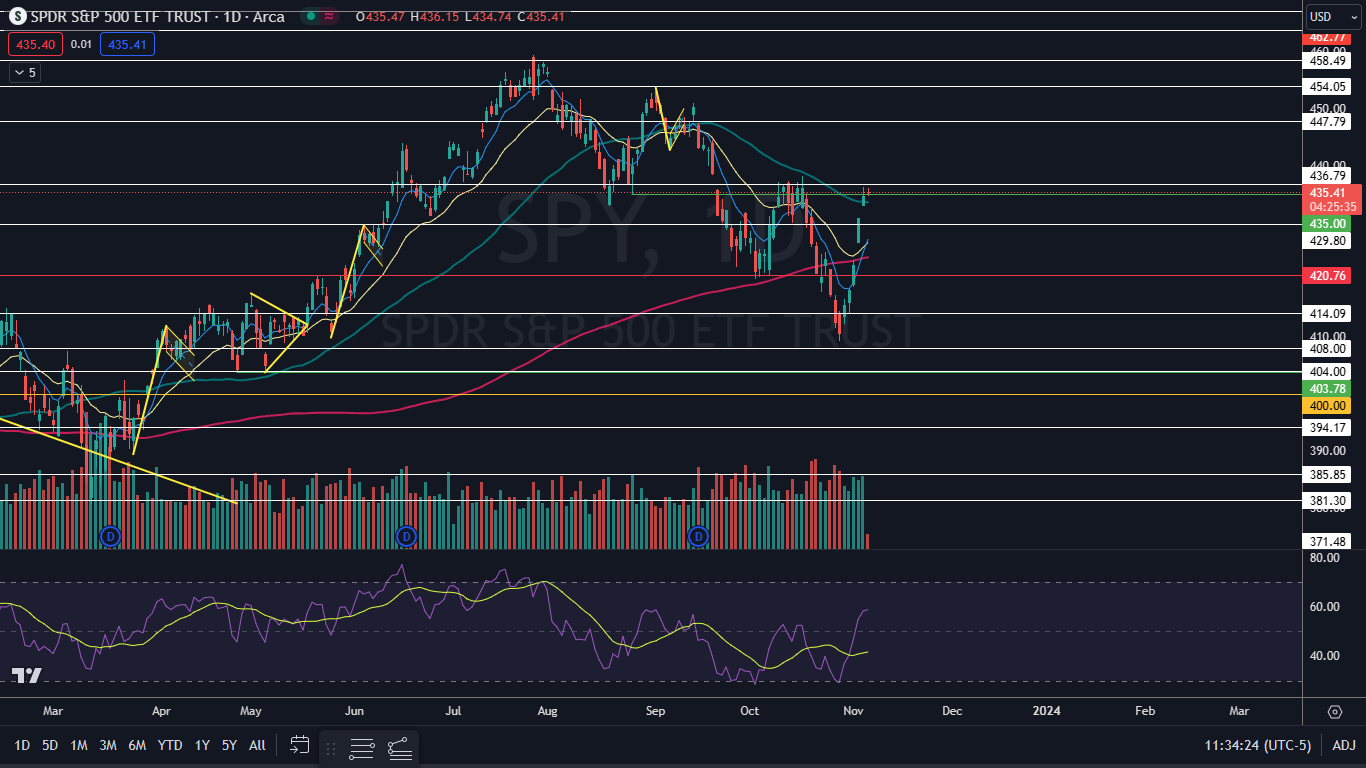The image size is (1366, 768).
Task: Click the O435.47 open price value
Action: pyautogui.click(x=378, y=17)
